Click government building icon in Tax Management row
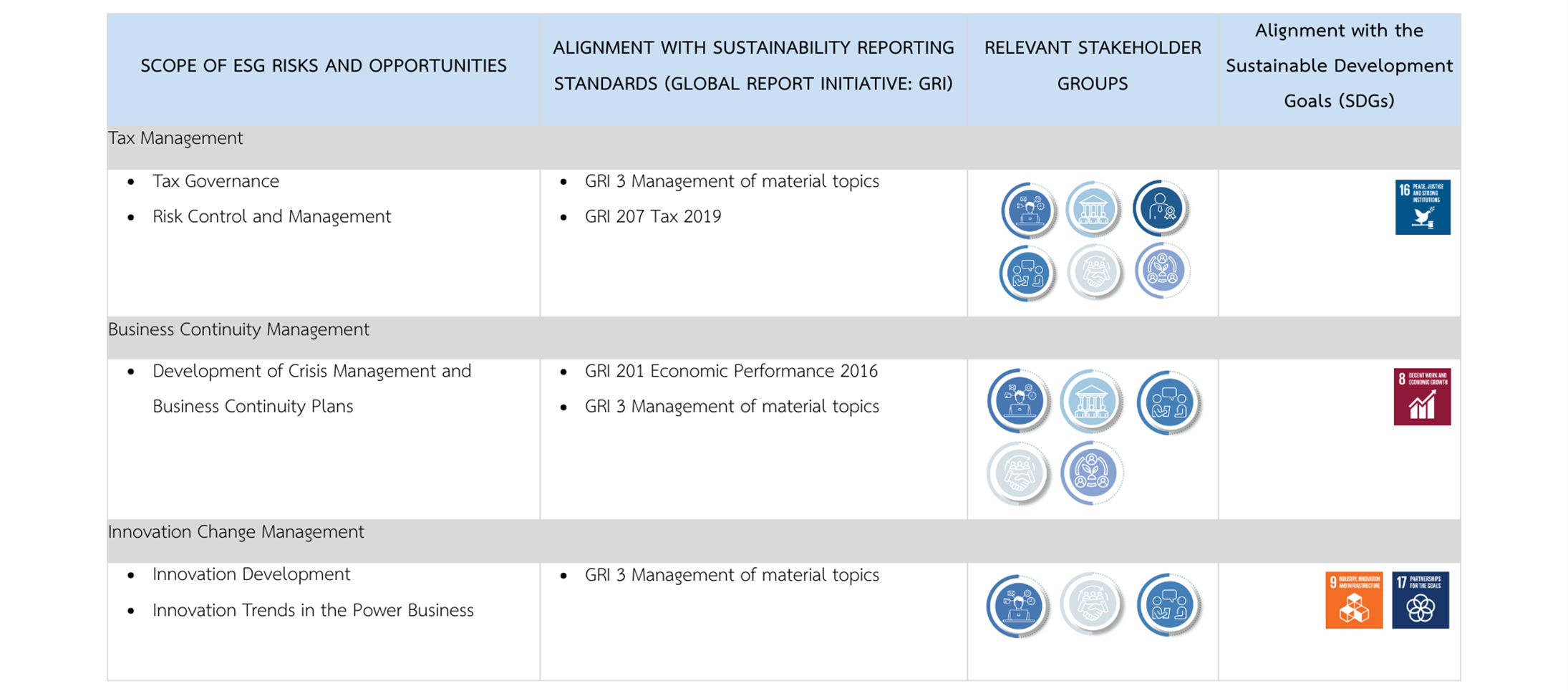 point(1092,209)
